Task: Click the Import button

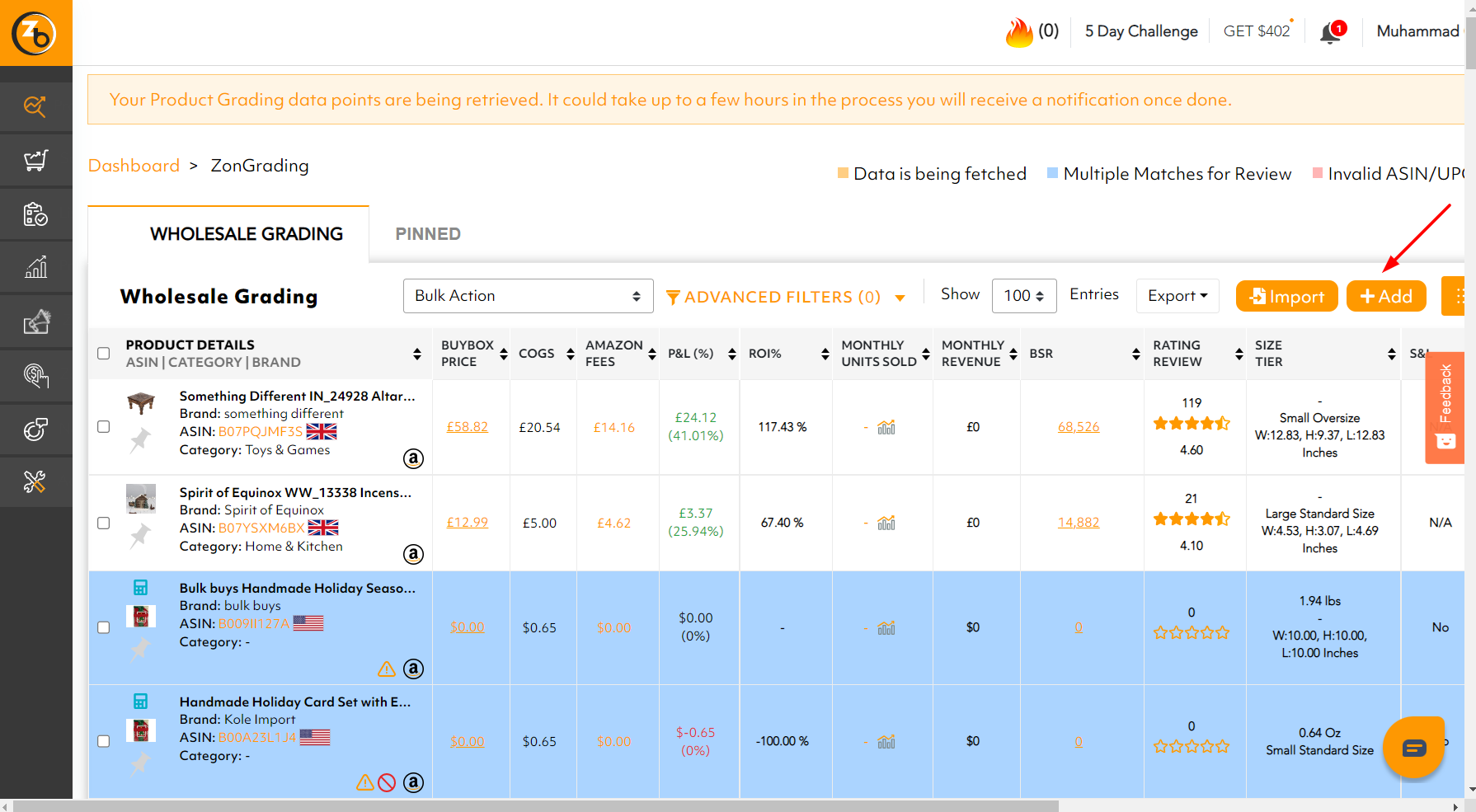Action: click(x=1286, y=296)
